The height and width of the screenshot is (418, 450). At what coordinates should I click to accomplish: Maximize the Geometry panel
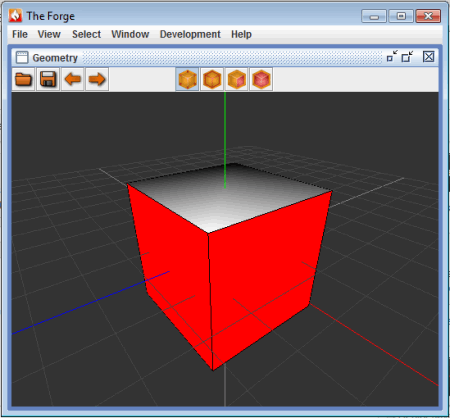[x=407, y=57]
